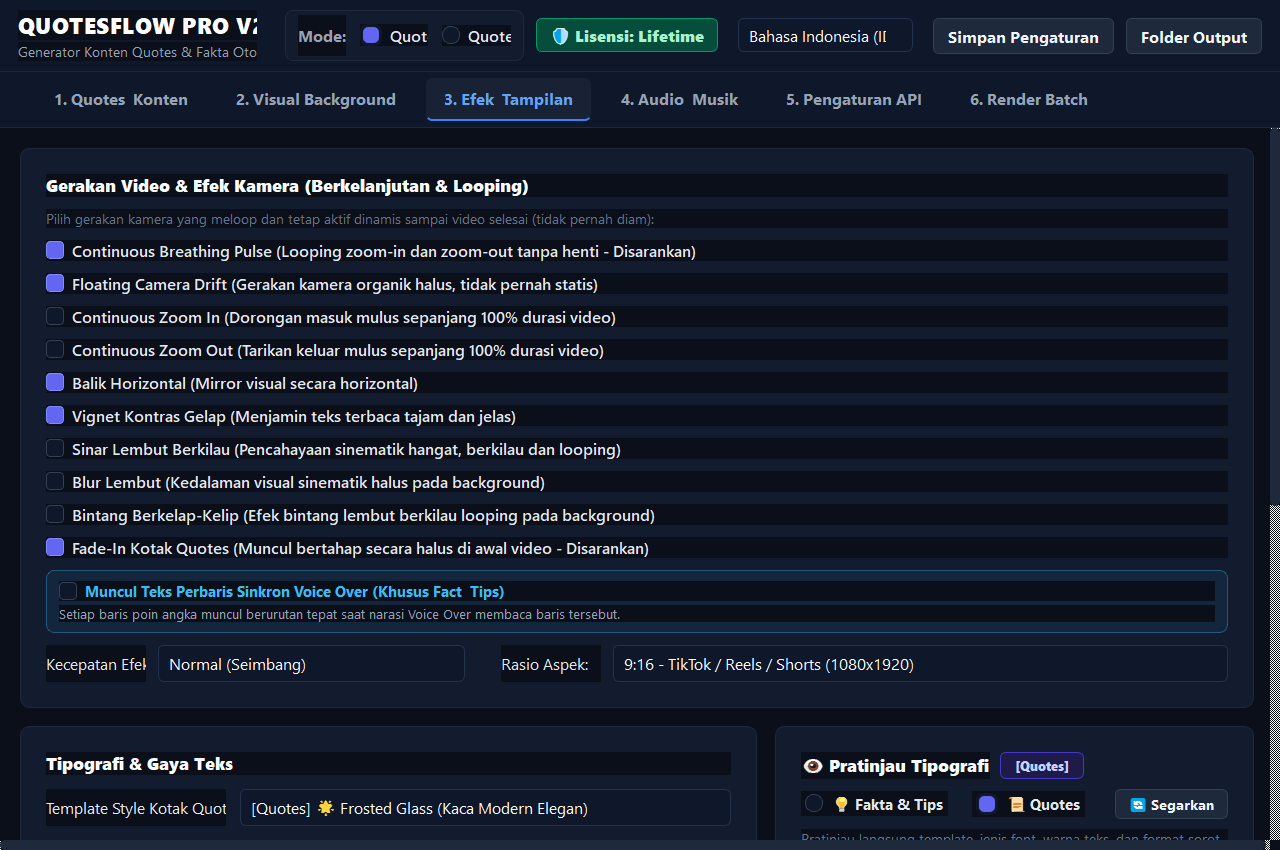Select the Fakta & Tips preview radio
Screen dimensions: 1280x850
(x=814, y=804)
